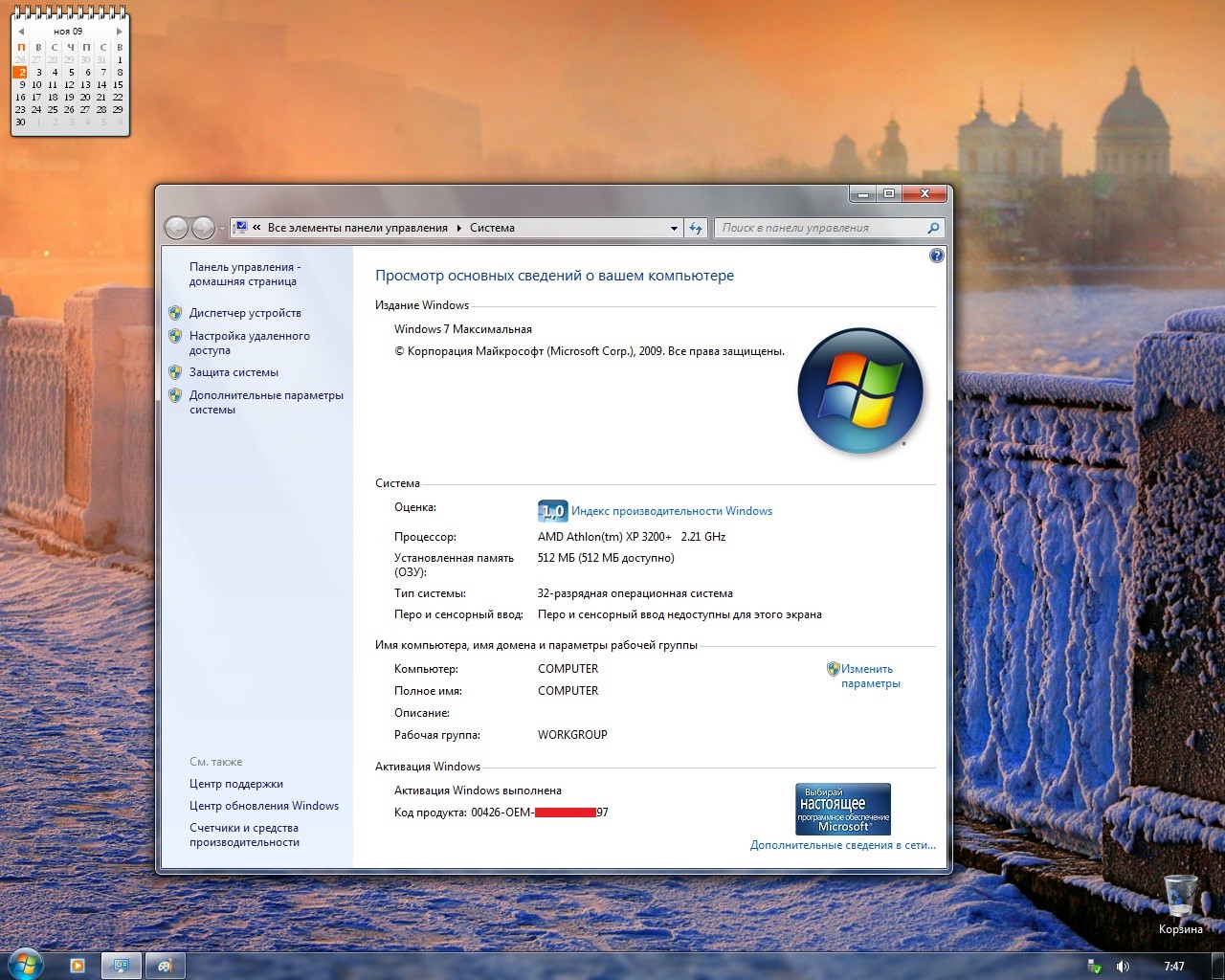Expand the « chevron in the breadcrumb
This screenshot has width=1225, height=980.
(256, 228)
